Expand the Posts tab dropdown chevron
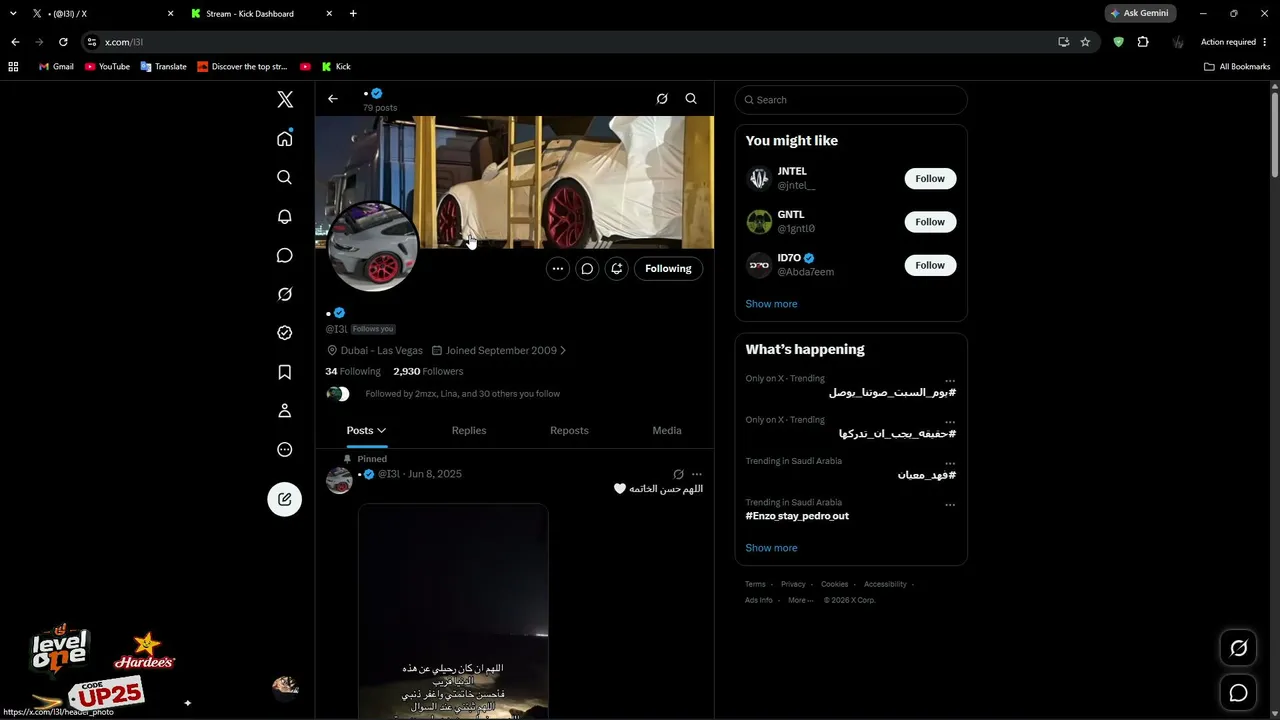 tap(381, 431)
